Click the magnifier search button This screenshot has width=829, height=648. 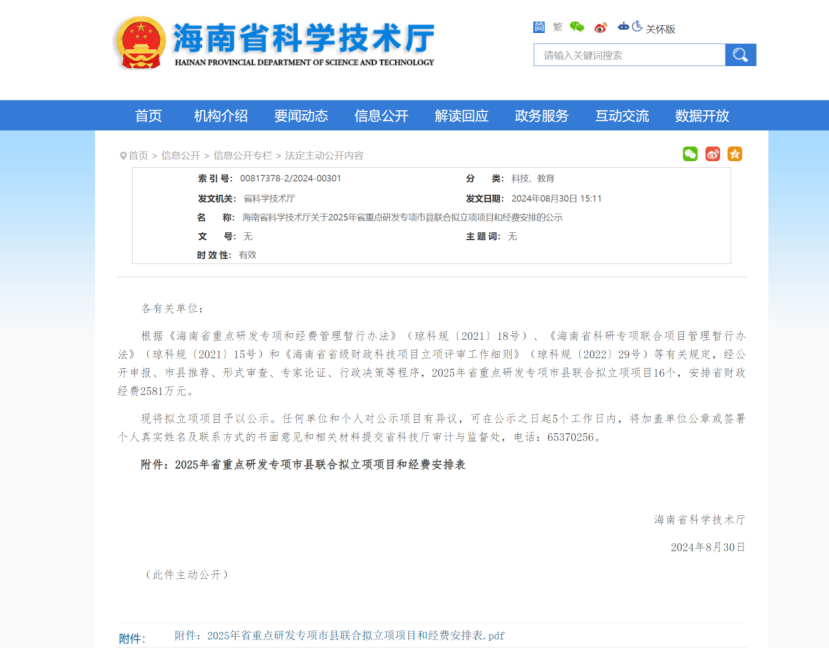click(x=740, y=55)
